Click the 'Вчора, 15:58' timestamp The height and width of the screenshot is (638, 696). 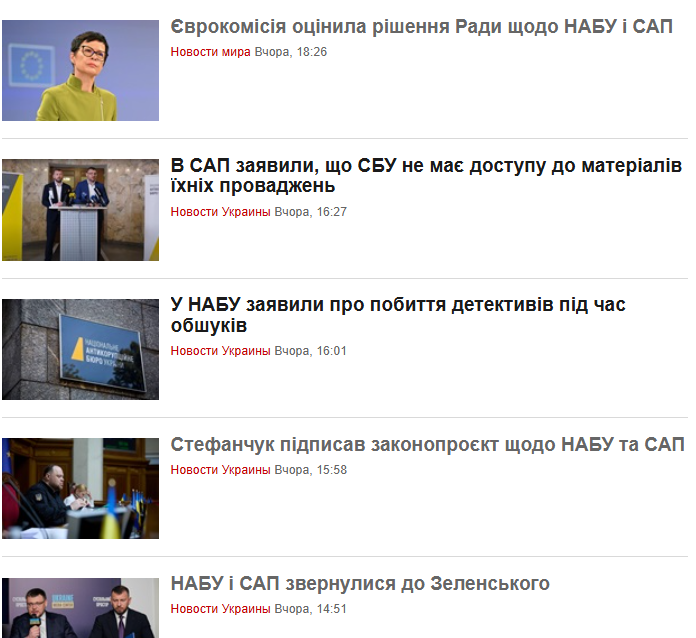click(x=310, y=470)
